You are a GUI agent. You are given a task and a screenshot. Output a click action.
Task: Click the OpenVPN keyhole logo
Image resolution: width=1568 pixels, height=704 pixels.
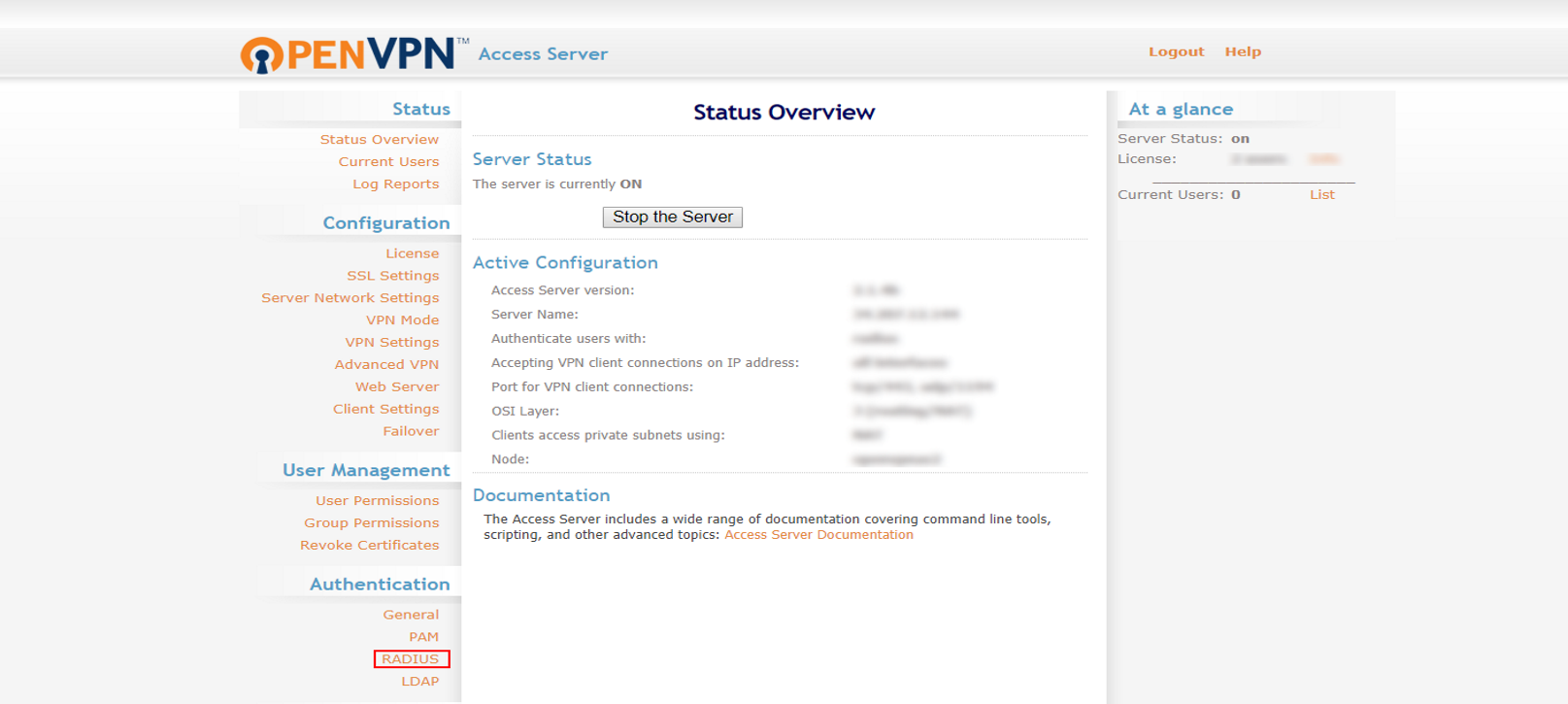262,55
